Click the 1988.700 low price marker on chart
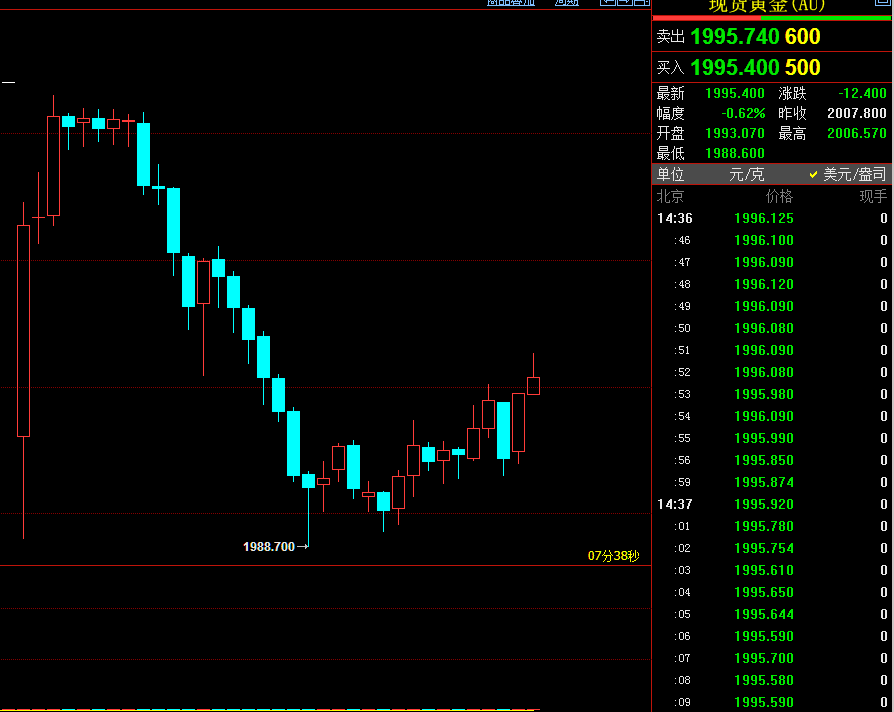The width and height of the screenshot is (894, 712). [269, 547]
